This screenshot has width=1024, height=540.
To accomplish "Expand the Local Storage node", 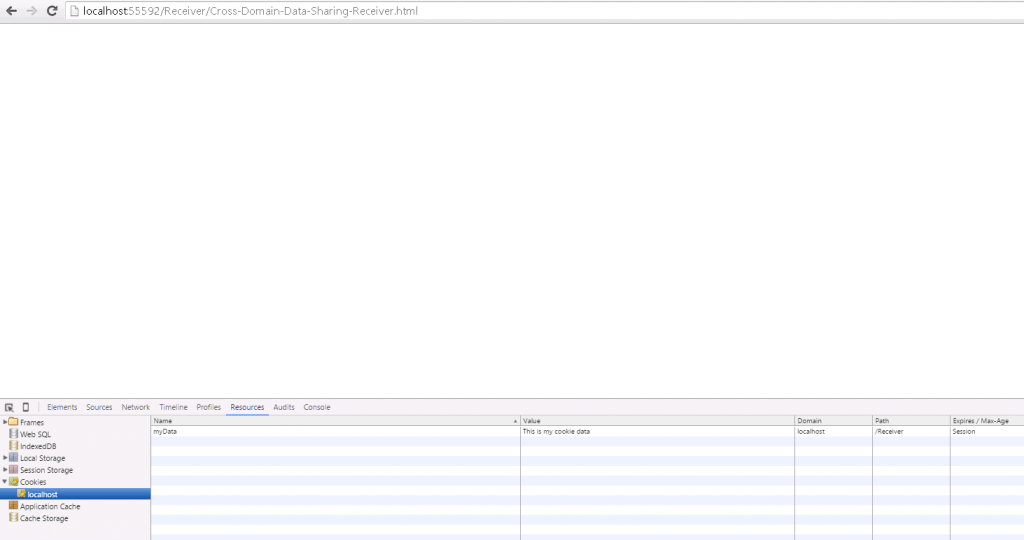I will click(x=5, y=458).
